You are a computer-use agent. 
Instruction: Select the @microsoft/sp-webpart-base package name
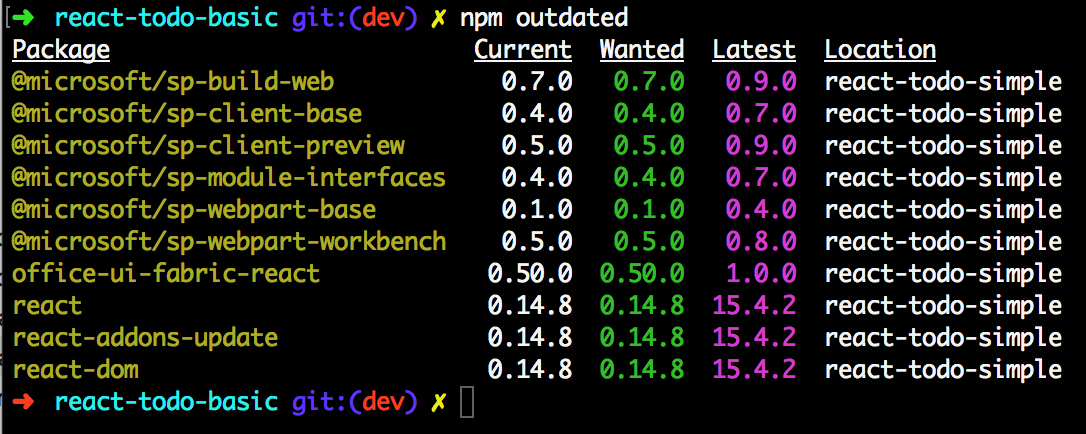194,210
